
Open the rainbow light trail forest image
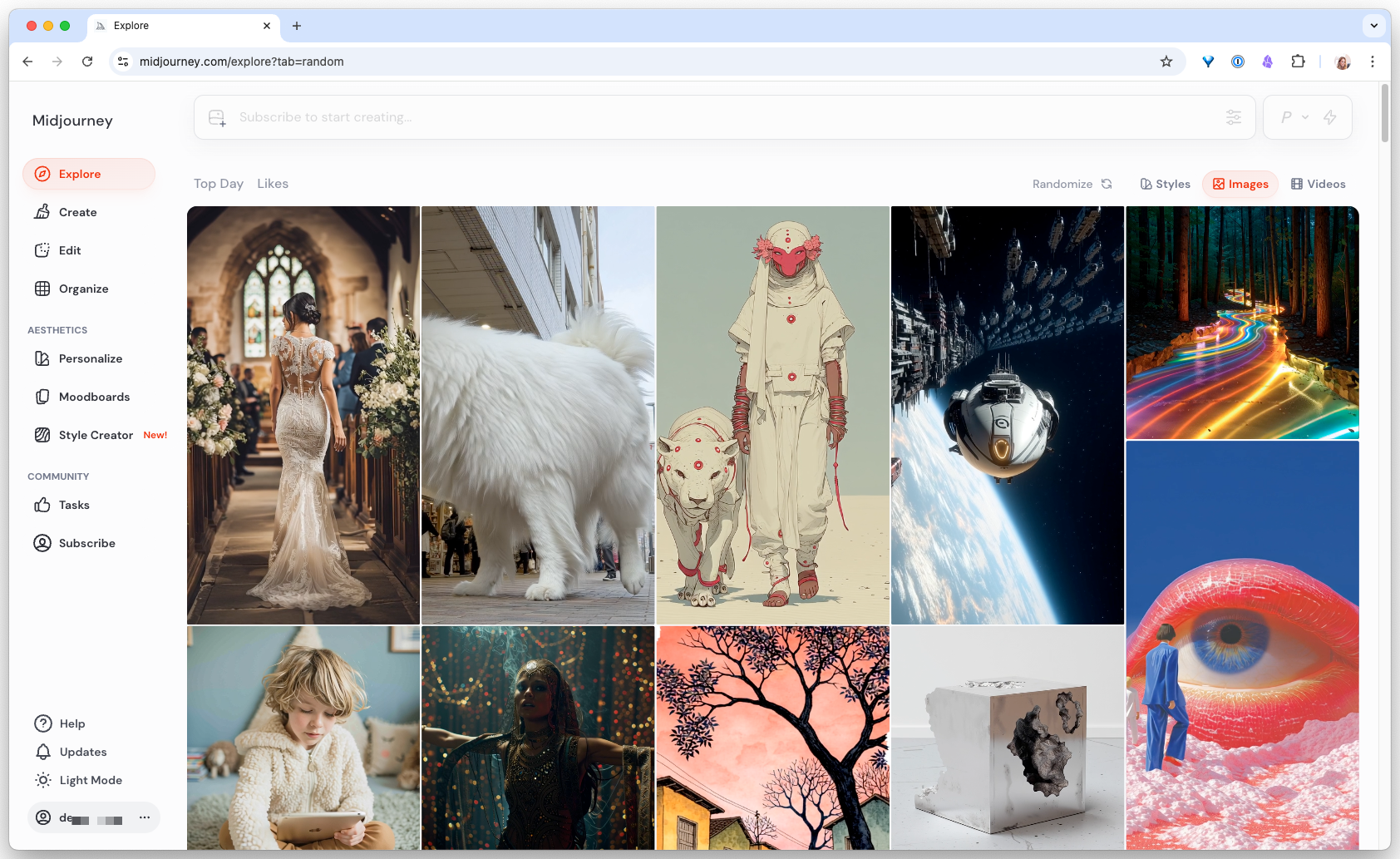pyautogui.click(x=1242, y=323)
